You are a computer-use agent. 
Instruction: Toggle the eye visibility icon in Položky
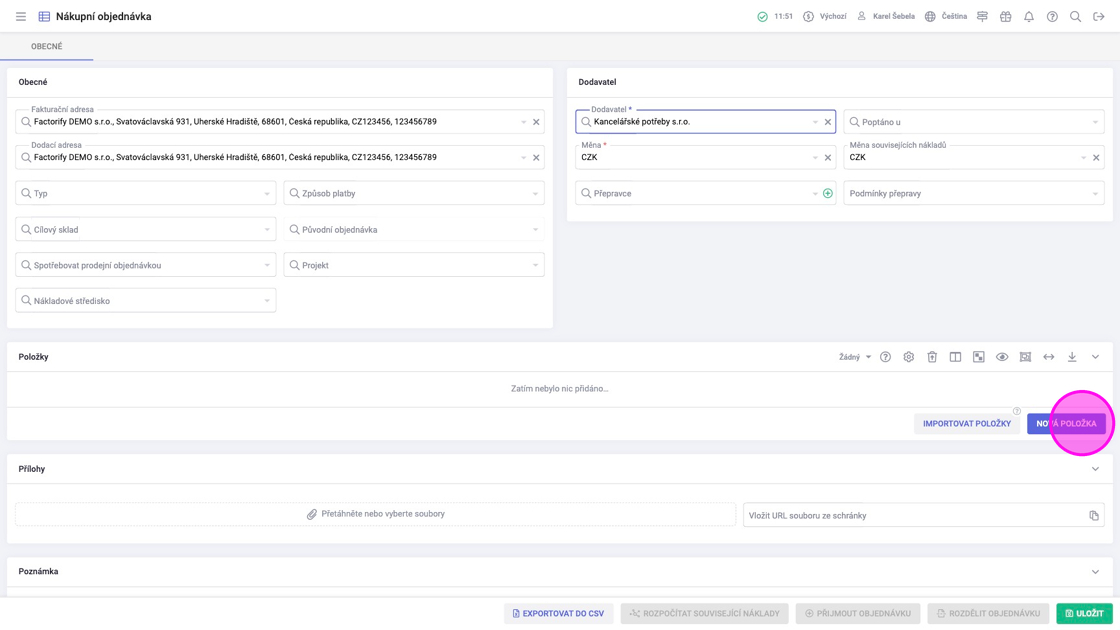pos(1002,357)
